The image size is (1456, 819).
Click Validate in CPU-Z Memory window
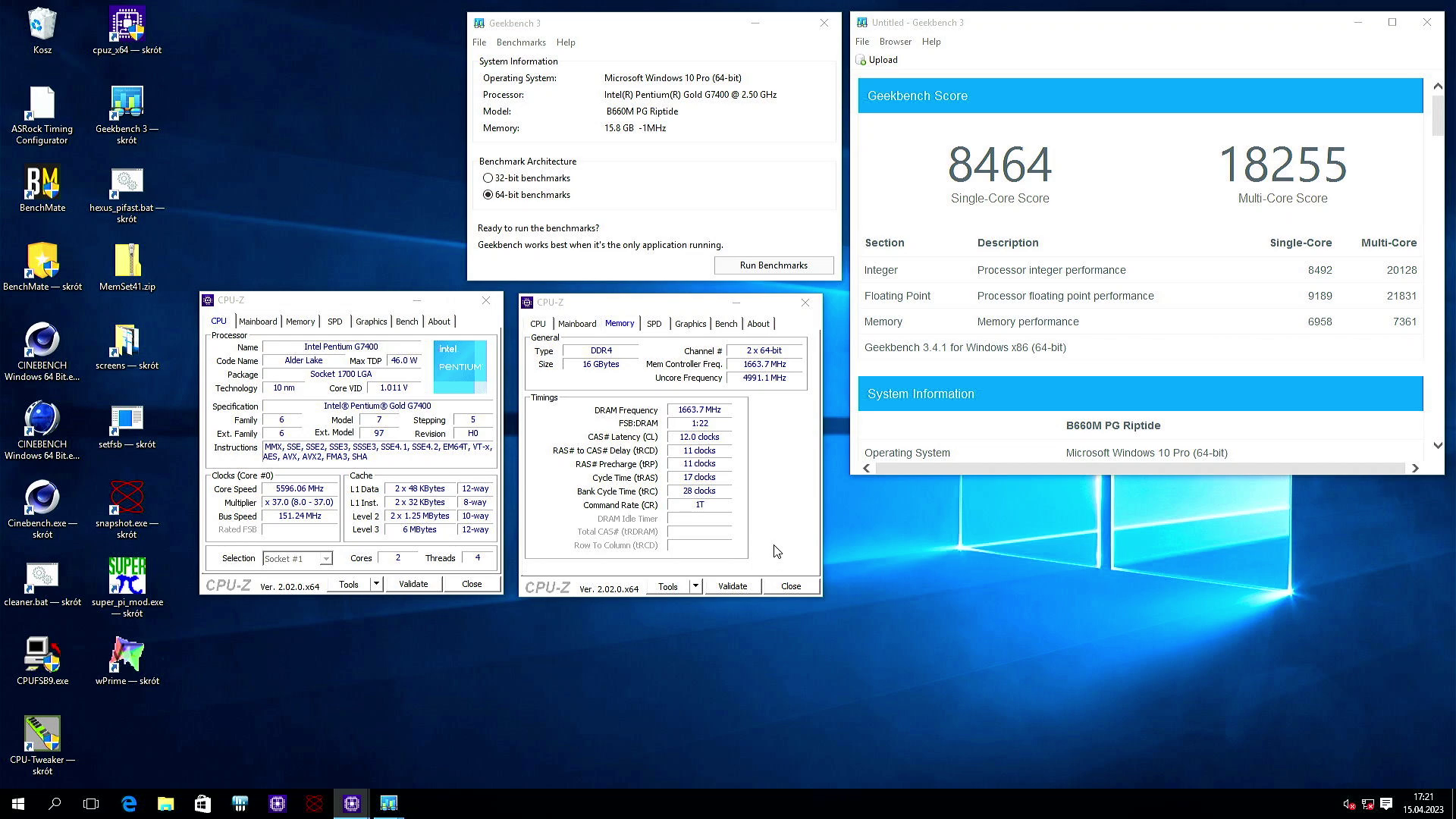(733, 586)
